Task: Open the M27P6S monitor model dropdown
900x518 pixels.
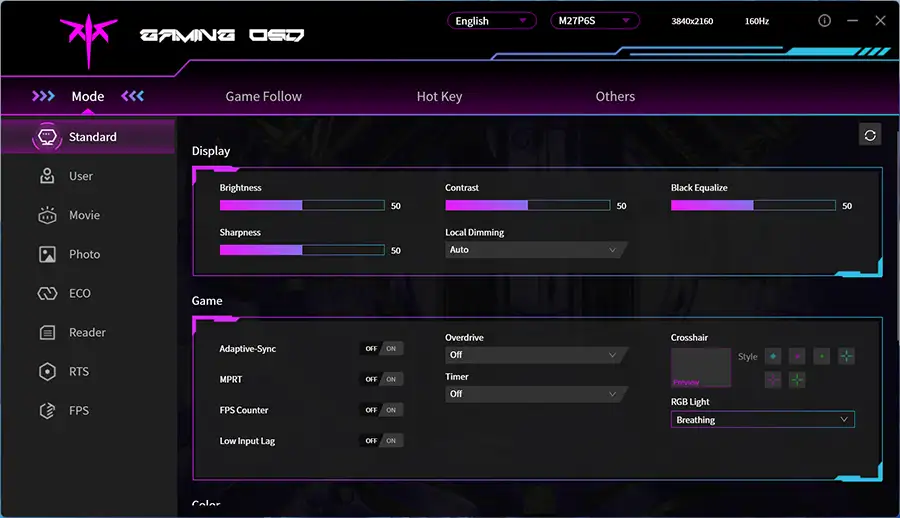Action: (595, 21)
